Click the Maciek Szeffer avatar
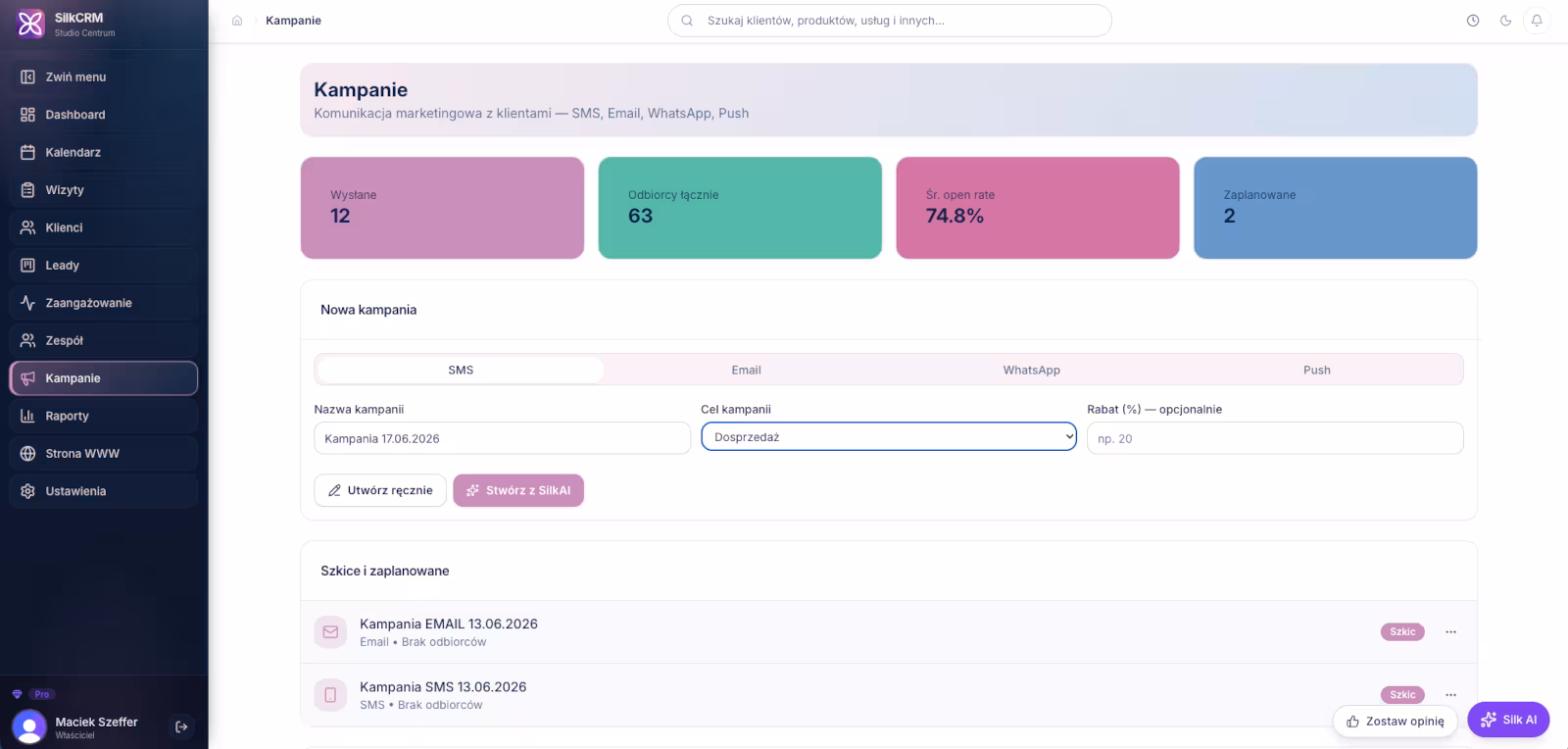The image size is (1568, 749). [x=29, y=726]
